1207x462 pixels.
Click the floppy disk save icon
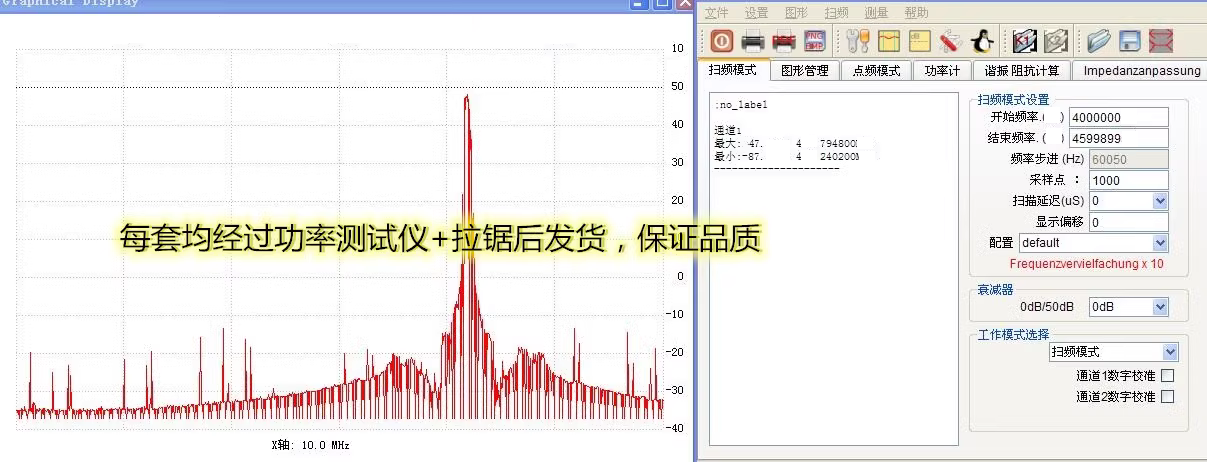tap(1130, 41)
